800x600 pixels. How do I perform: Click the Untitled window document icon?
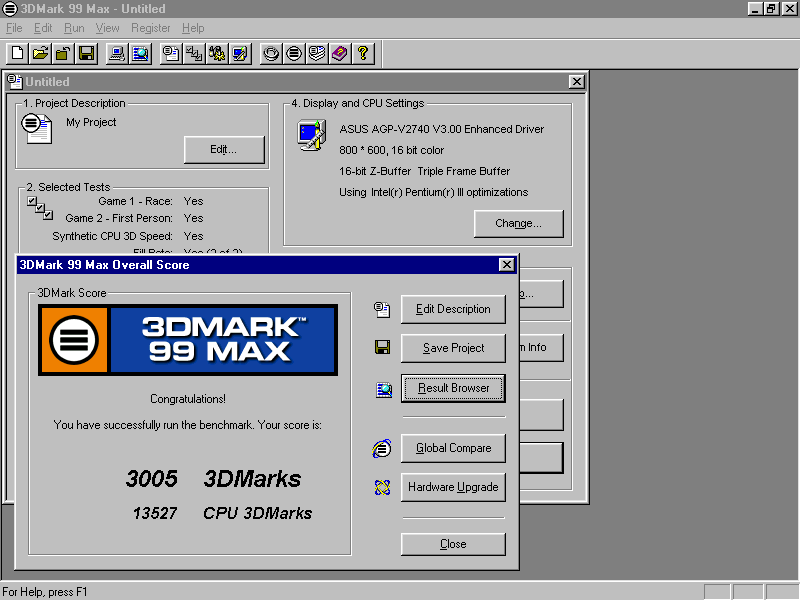click(x=15, y=82)
